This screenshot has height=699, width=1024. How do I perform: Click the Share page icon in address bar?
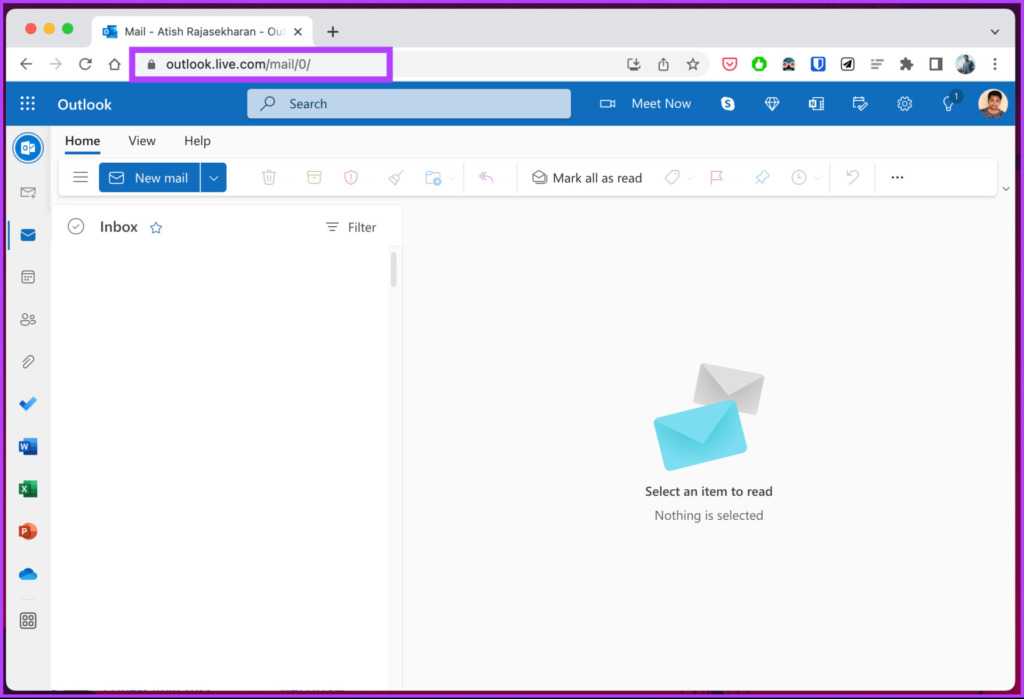(664, 64)
